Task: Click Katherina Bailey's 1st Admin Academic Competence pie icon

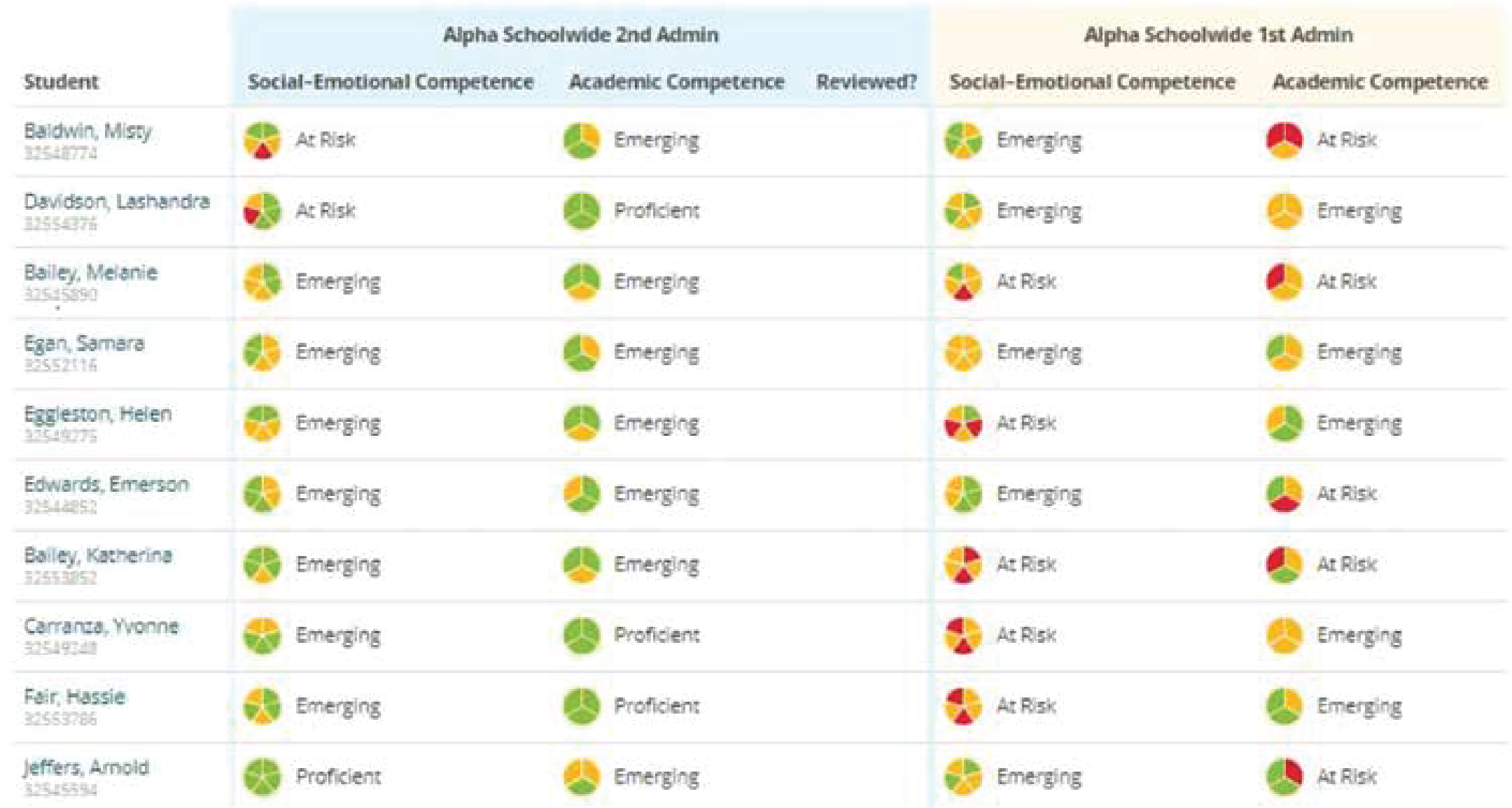Action: pos(1284,564)
